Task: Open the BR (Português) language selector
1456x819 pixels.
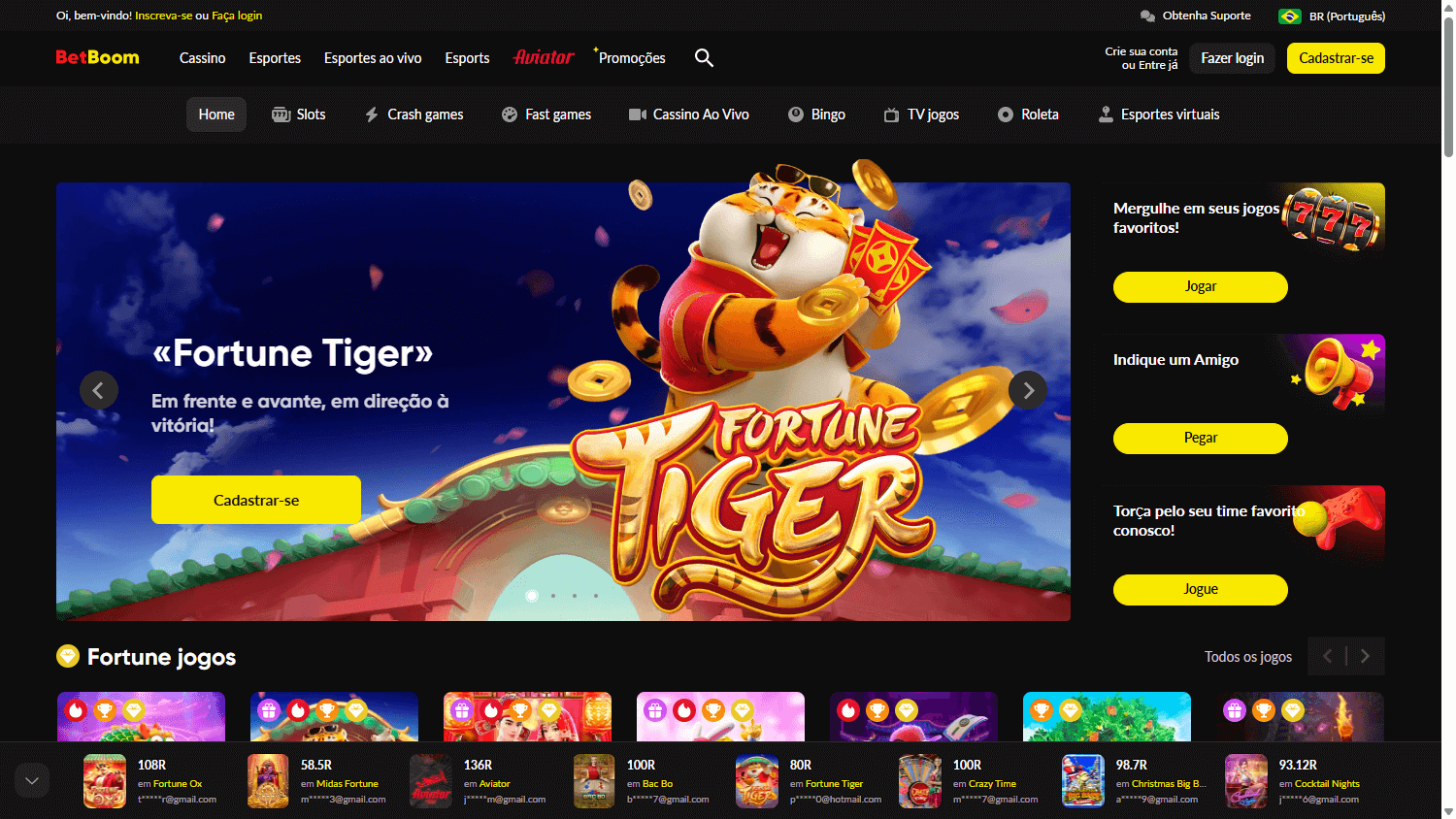Action: [1332, 16]
